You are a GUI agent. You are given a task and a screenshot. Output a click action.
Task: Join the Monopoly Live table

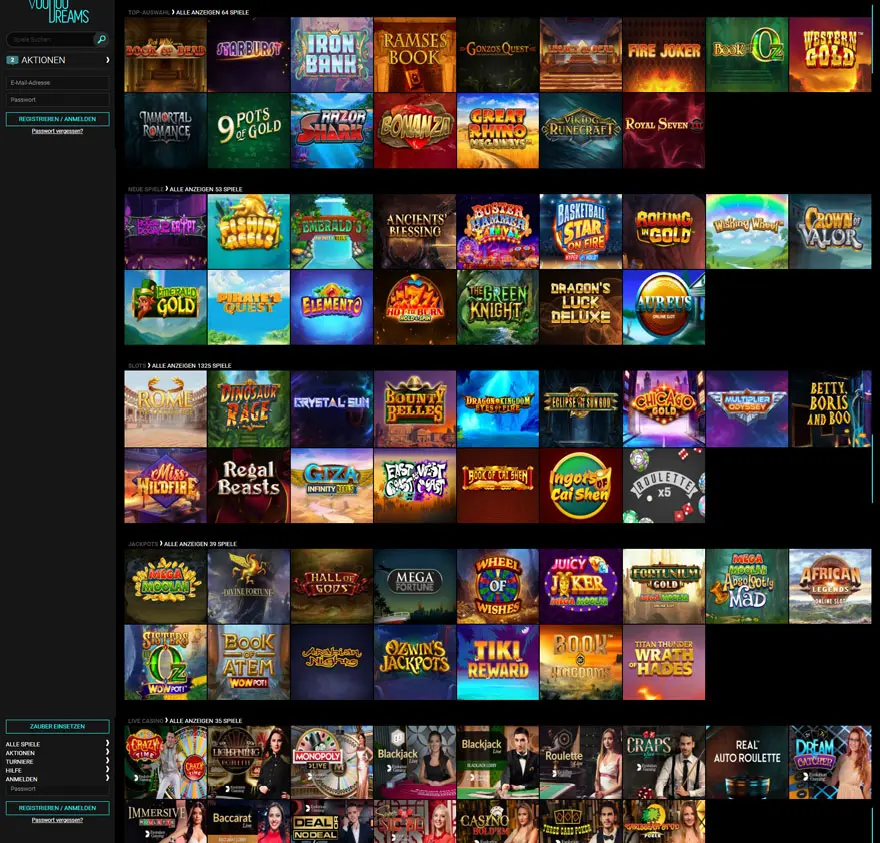332,762
